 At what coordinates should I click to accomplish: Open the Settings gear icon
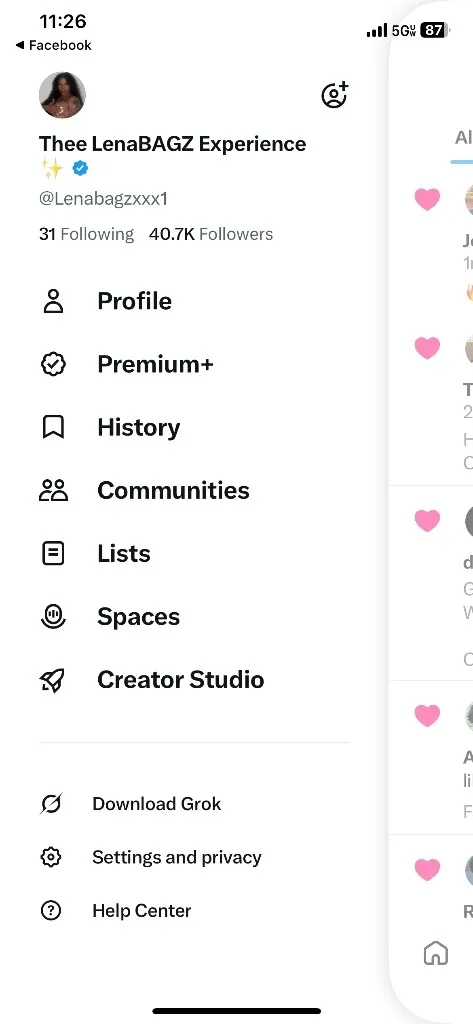tap(51, 857)
